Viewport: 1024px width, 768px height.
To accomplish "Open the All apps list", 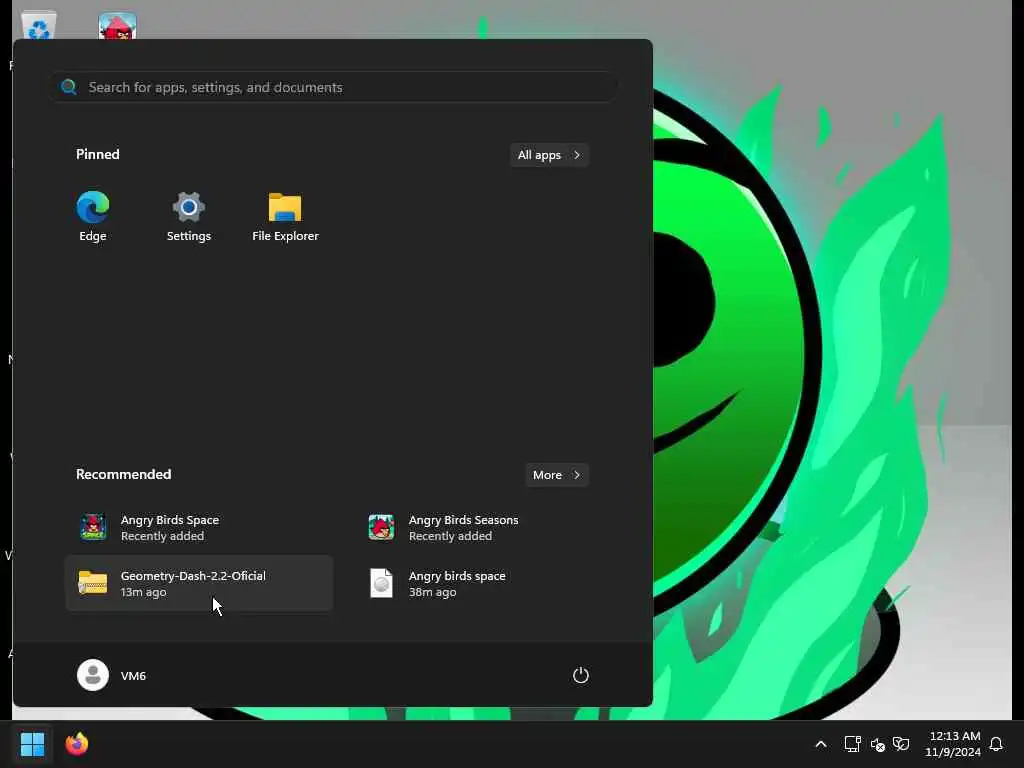I will [549, 155].
